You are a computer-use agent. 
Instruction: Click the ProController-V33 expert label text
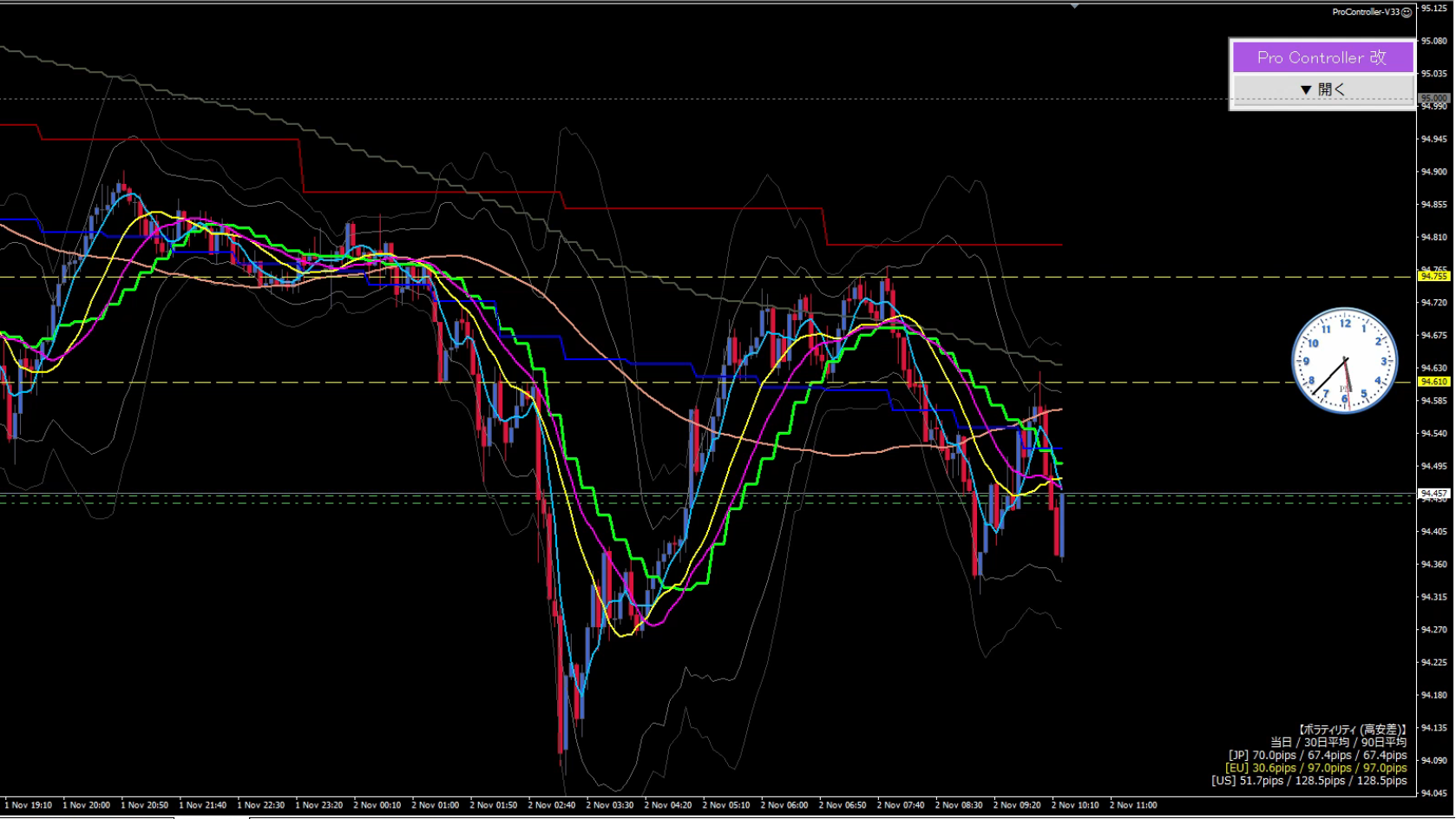tap(1366, 12)
